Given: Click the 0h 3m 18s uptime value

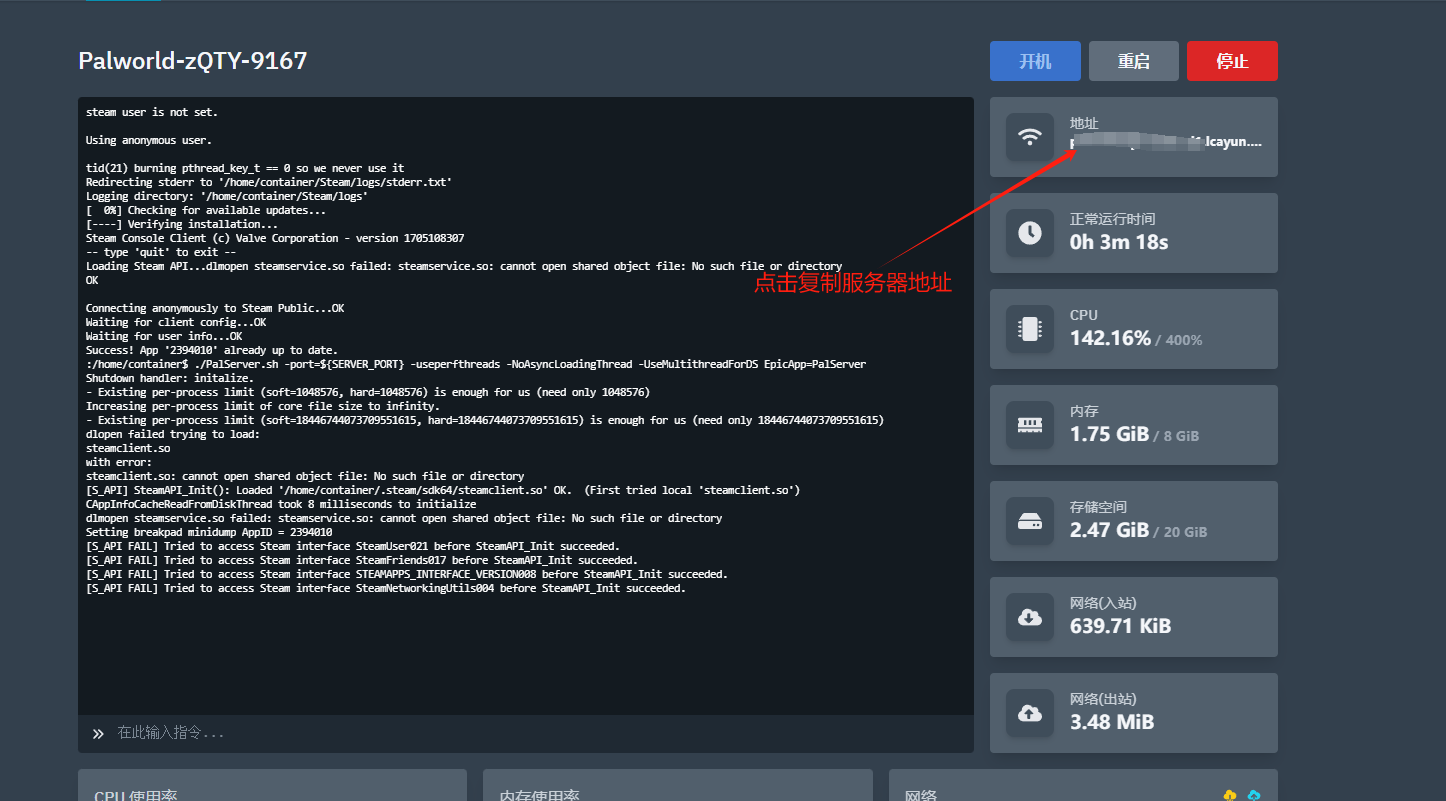Looking at the screenshot, I should coord(1119,242).
